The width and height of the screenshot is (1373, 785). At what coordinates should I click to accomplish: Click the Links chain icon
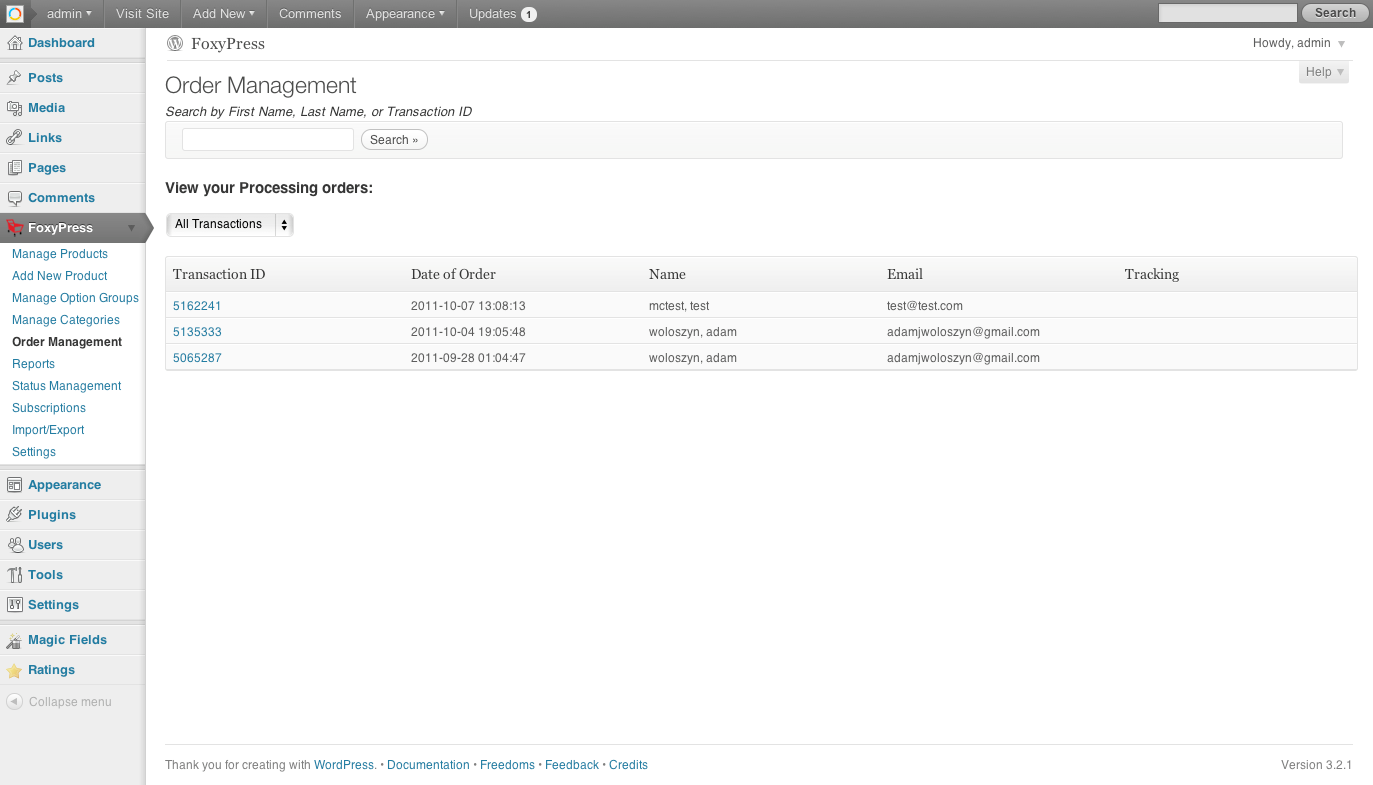[15, 138]
